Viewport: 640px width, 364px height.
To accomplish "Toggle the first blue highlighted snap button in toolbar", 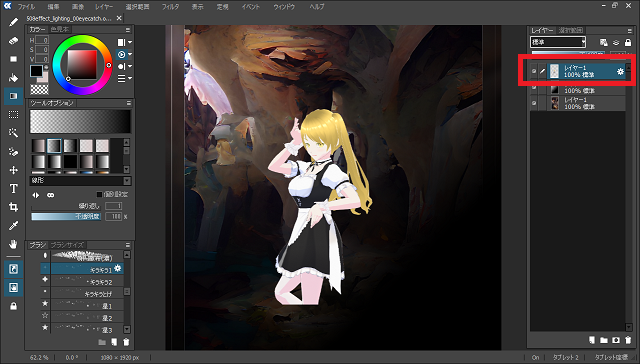I will [13, 269].
